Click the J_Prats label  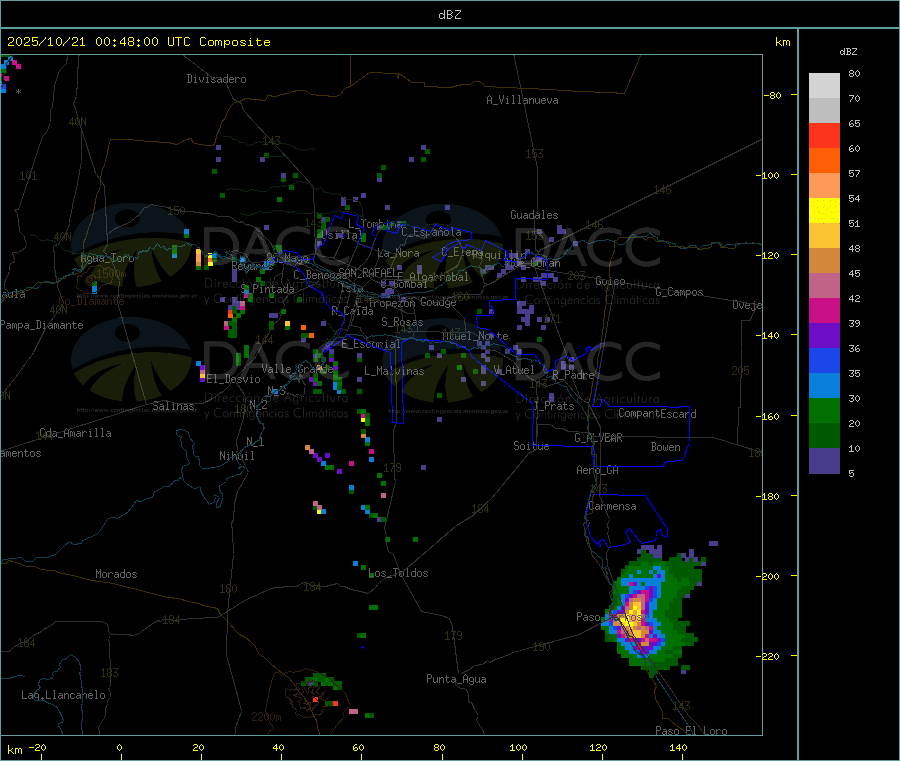tap(553, 406)
